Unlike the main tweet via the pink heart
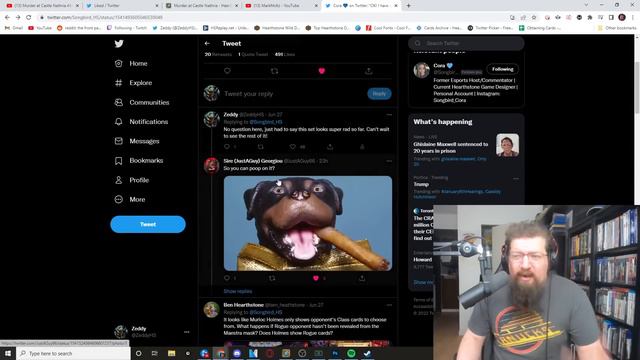This screenshot has width=640, height=360. (x=322, y=71)
